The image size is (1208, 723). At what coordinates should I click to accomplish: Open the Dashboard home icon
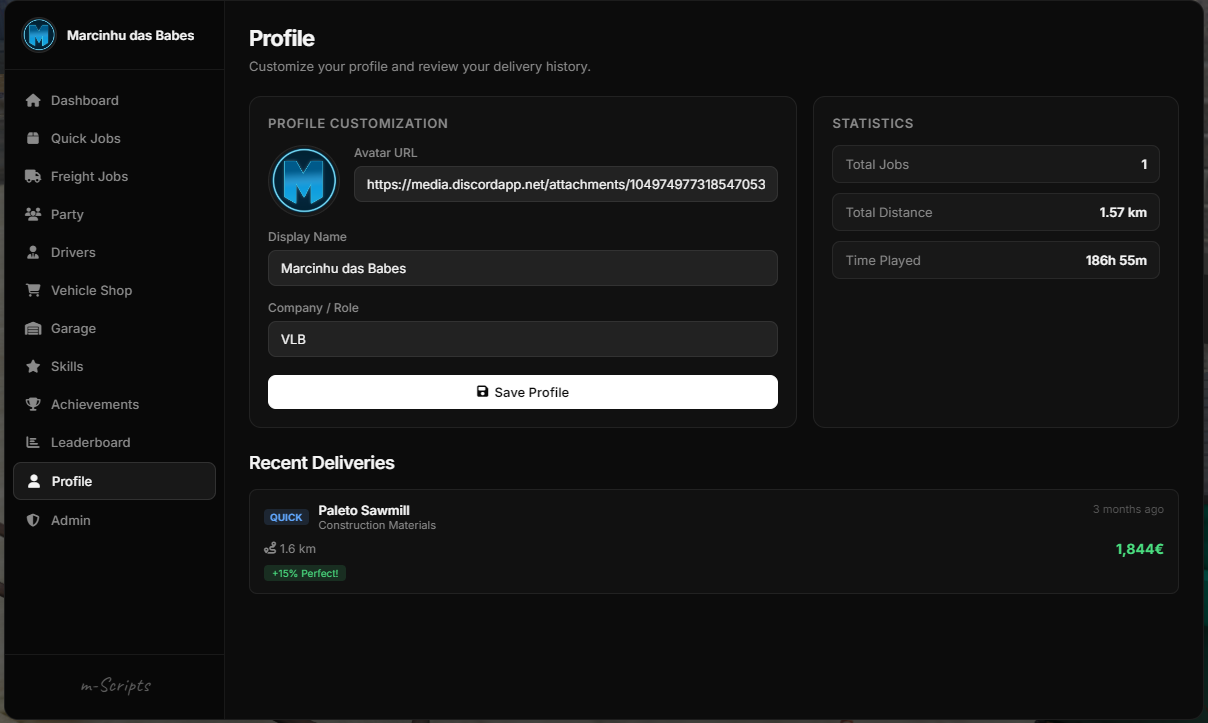[x=33, y=100]
